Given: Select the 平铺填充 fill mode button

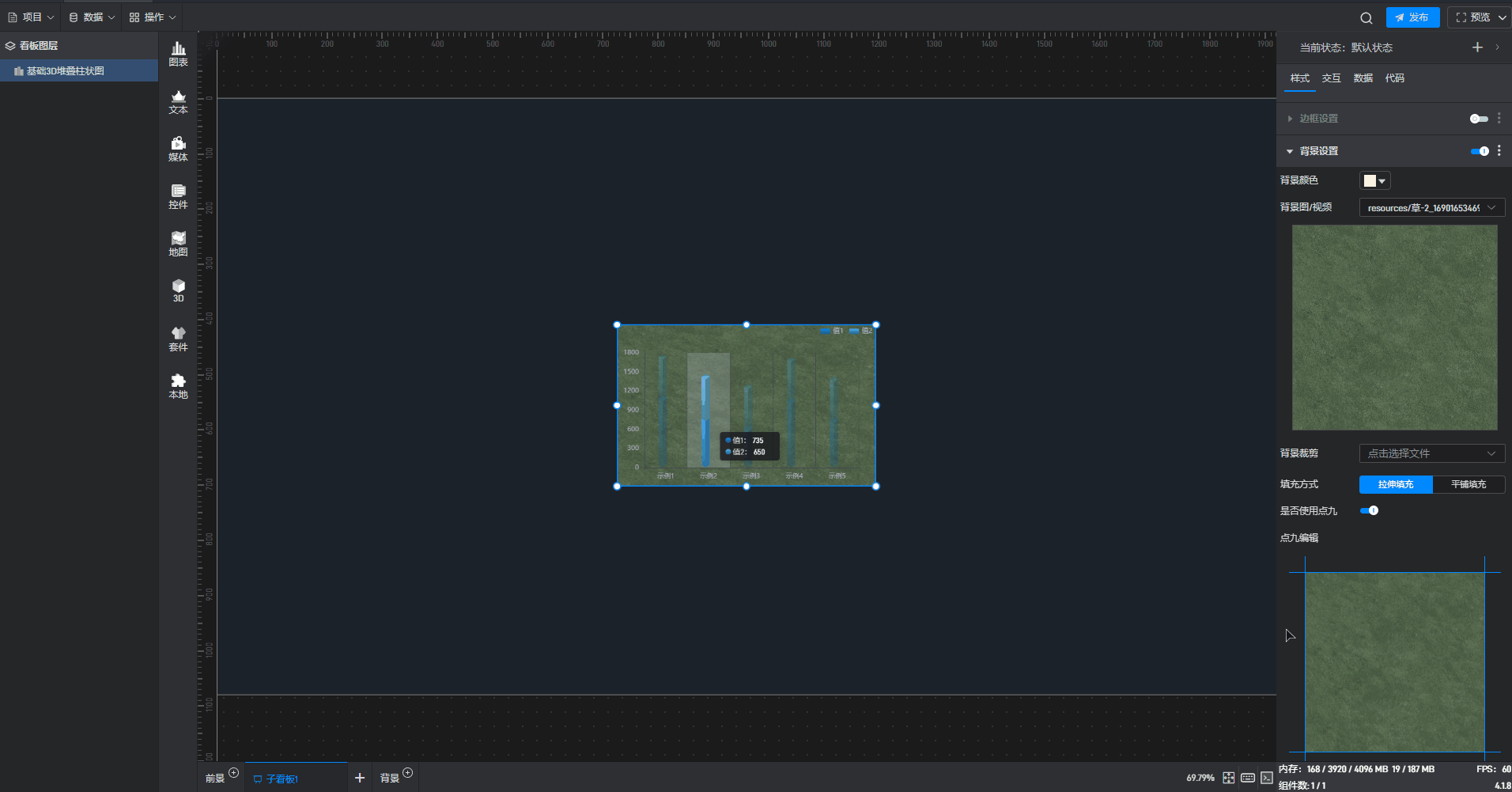Looking at the screenshot, I should tap(1468, 484).
